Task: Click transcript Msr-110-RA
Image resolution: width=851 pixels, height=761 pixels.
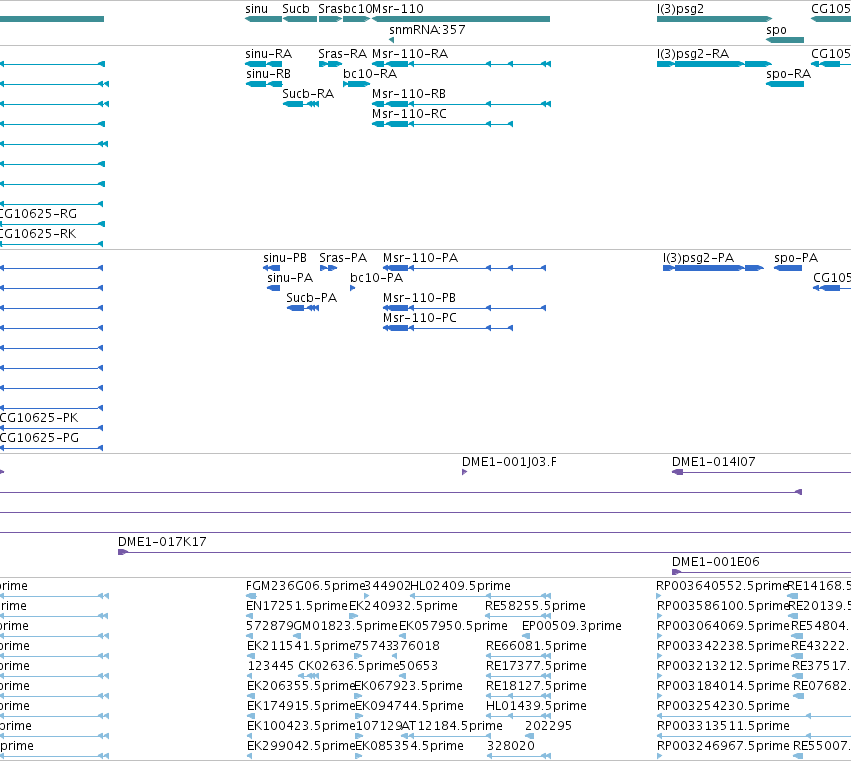Action: pos(410,54)
